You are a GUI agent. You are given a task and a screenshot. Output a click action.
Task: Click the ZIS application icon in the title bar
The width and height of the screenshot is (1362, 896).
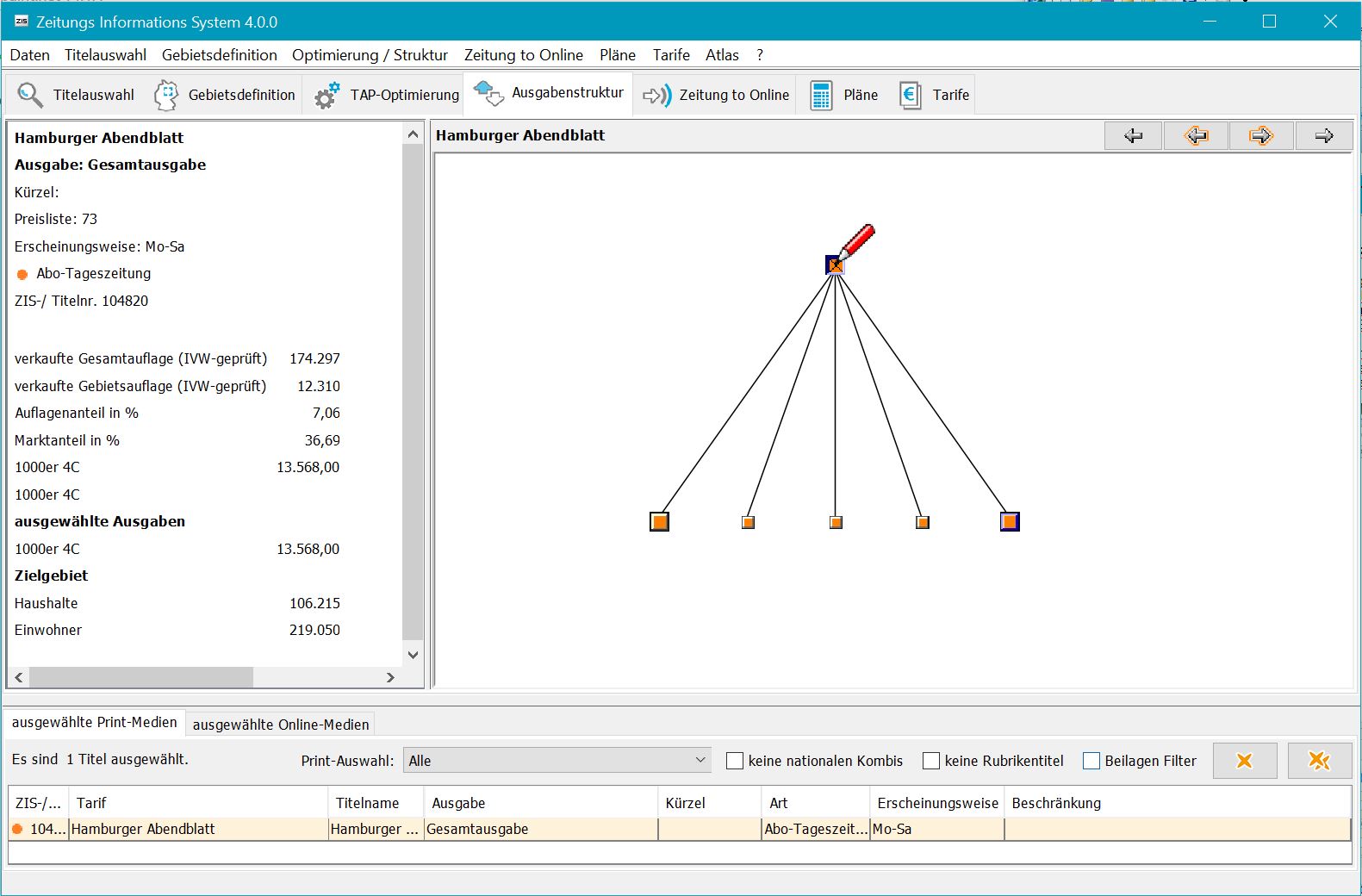pyautogui.click(x=22, y=22)
